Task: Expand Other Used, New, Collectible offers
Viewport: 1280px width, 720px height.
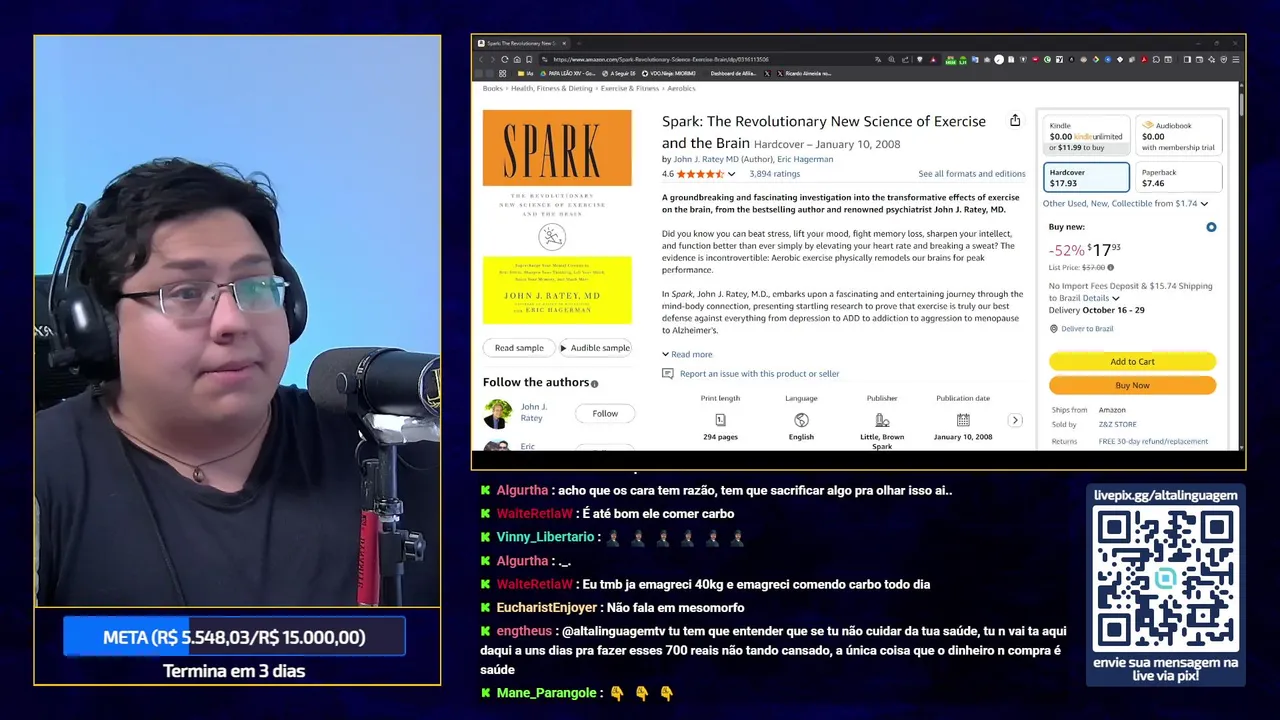Action: (x=1124, y=203)
